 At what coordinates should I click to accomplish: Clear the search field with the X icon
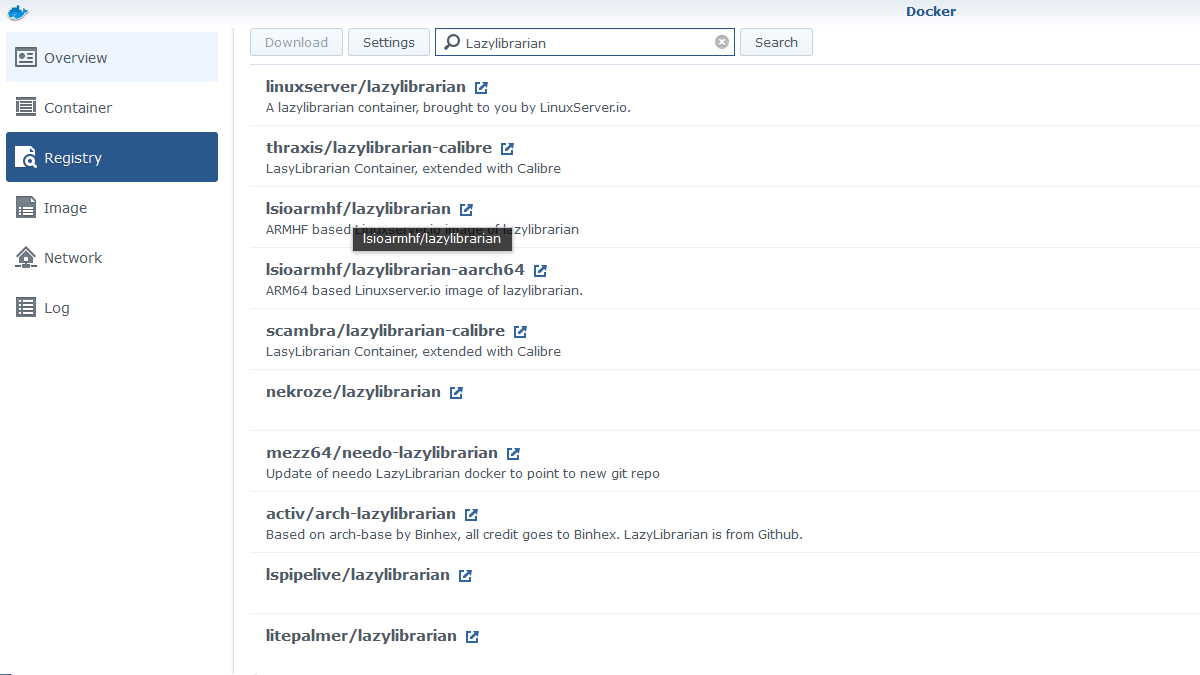coord(721,42)
